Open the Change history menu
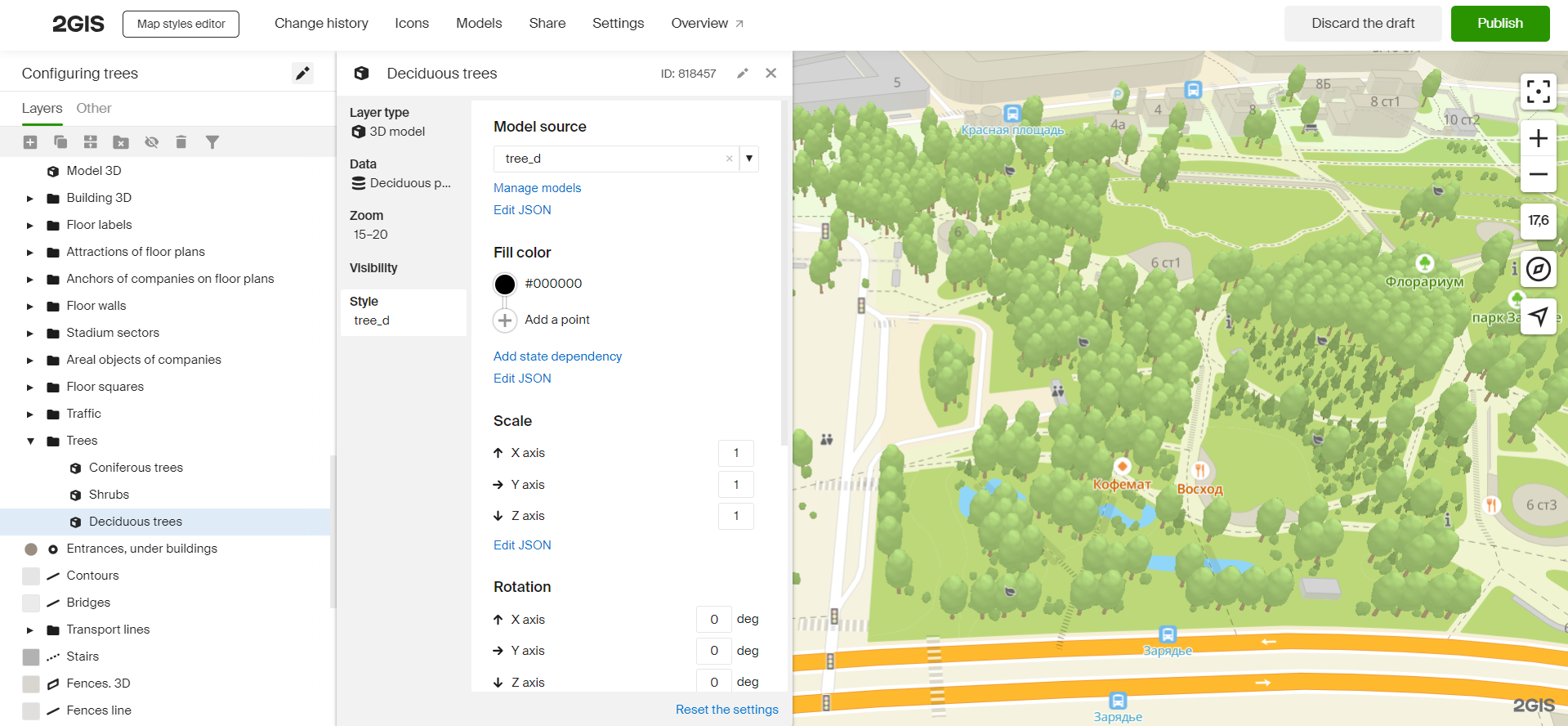This screenshot has height=726, width=1568. 321,23
